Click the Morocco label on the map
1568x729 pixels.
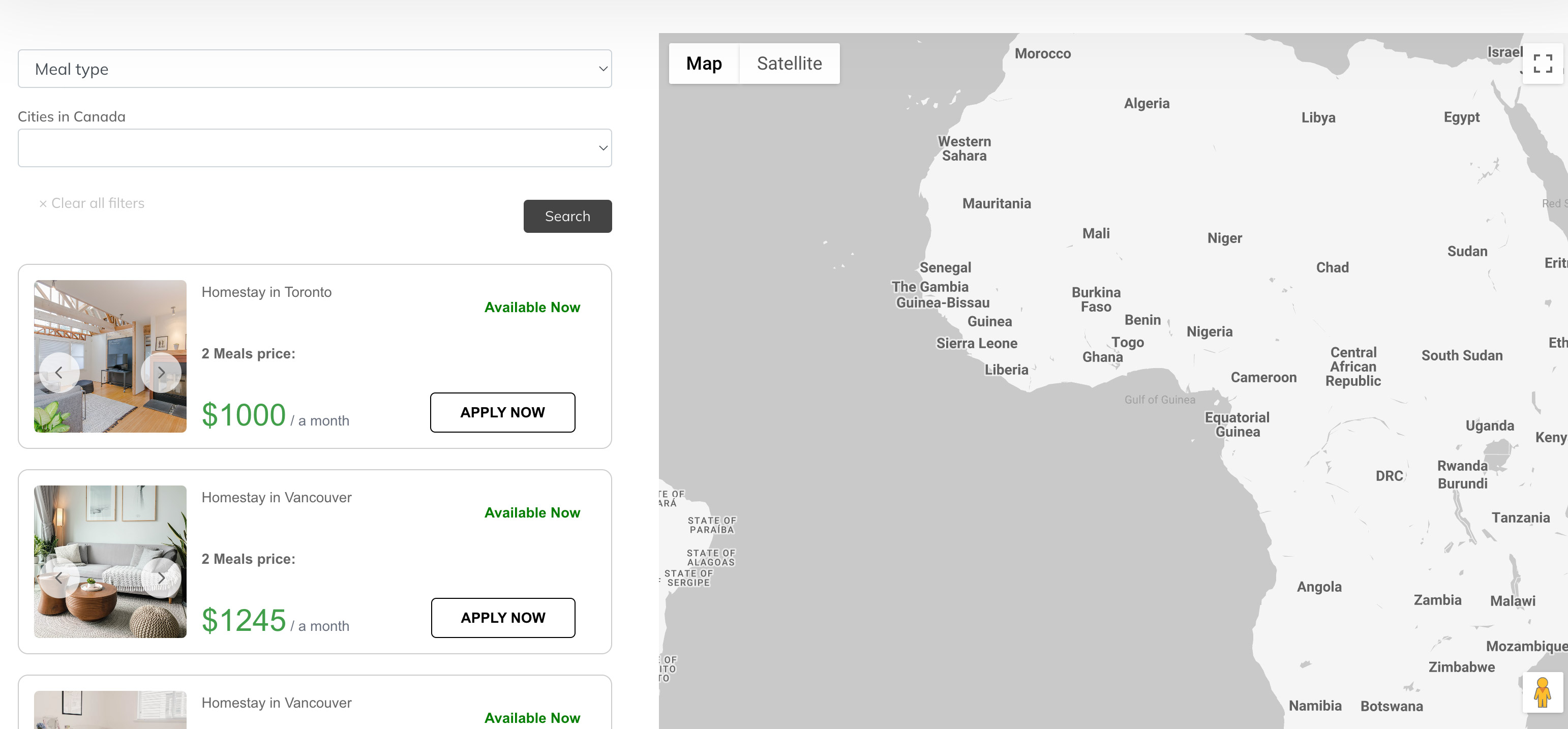coord(1043,53)
